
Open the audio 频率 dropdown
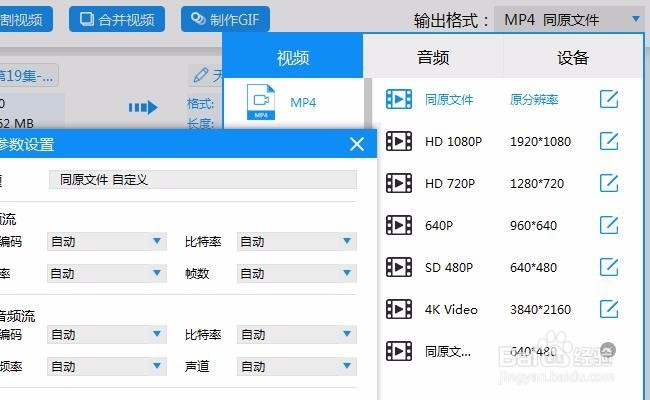tap(107, 366)
